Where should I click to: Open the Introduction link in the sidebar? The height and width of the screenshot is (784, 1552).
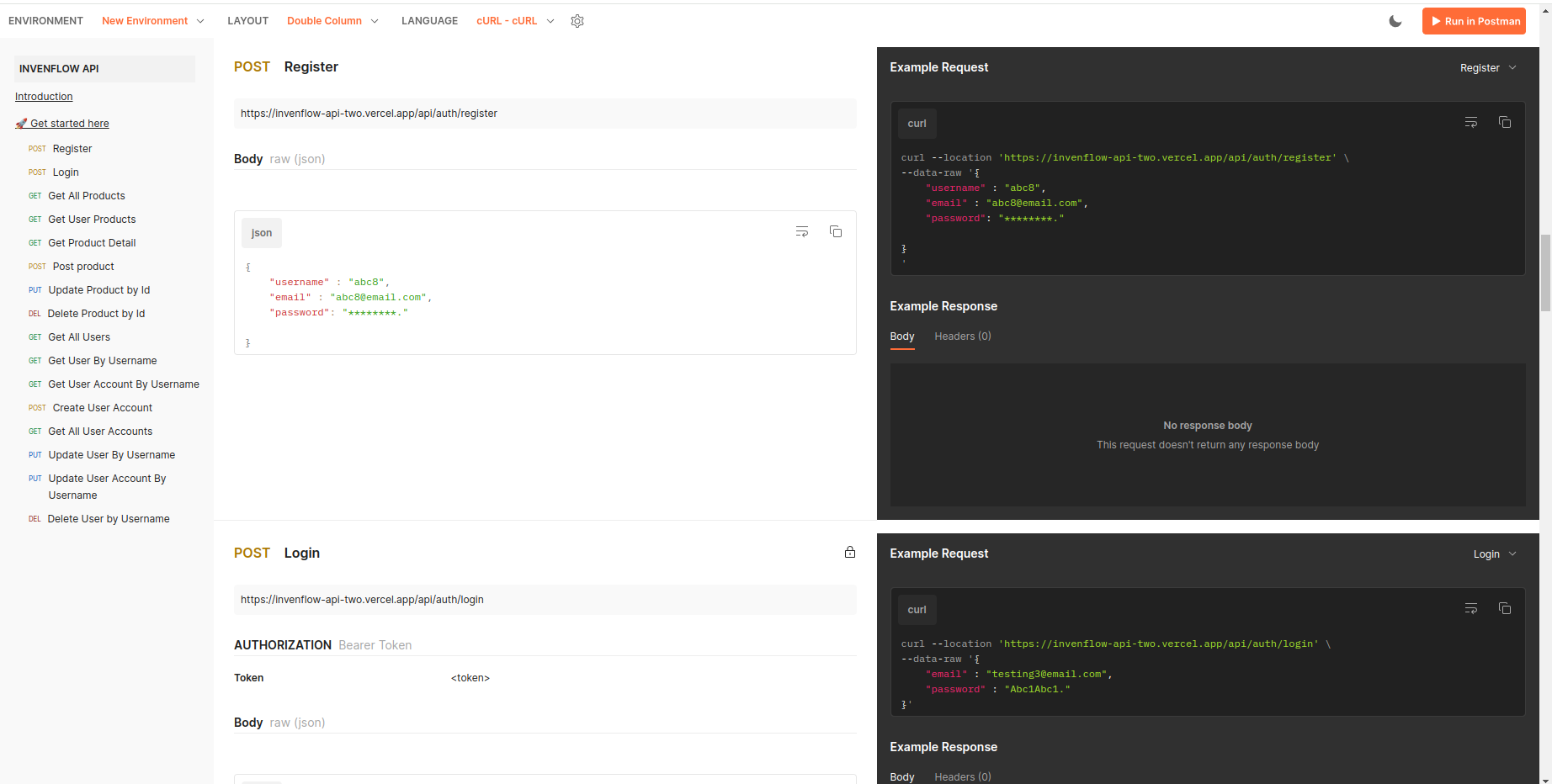[x=43, y=96]
